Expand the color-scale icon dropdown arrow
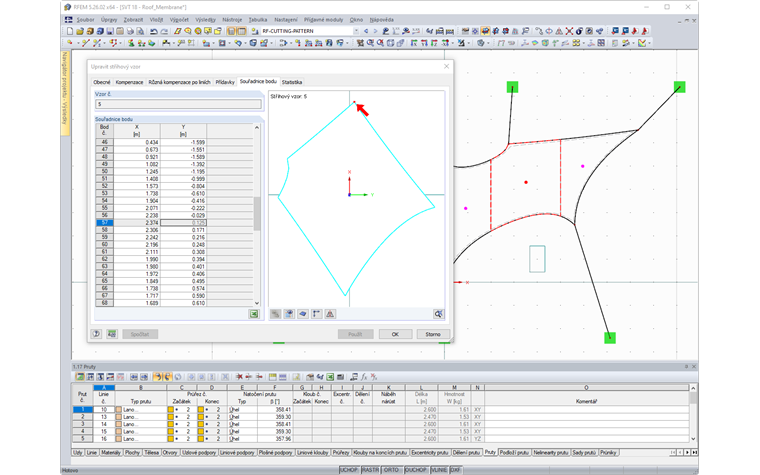This screenshot has height=475, width=760. pyautogui.click(x=649, y=43)
